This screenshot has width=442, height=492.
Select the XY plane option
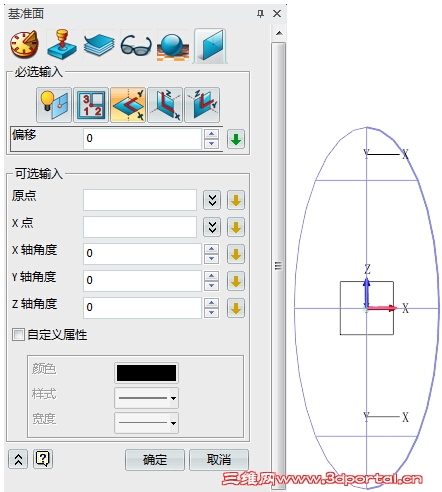tap(128, 105)
